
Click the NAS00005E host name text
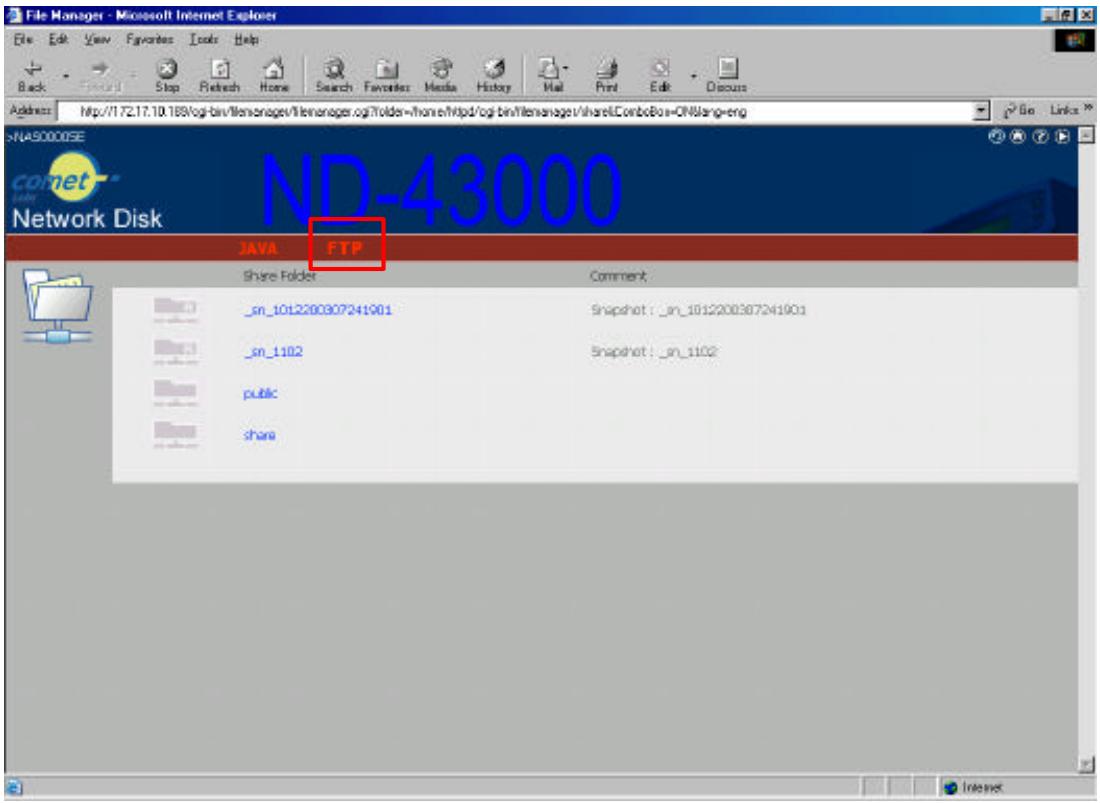46,137
